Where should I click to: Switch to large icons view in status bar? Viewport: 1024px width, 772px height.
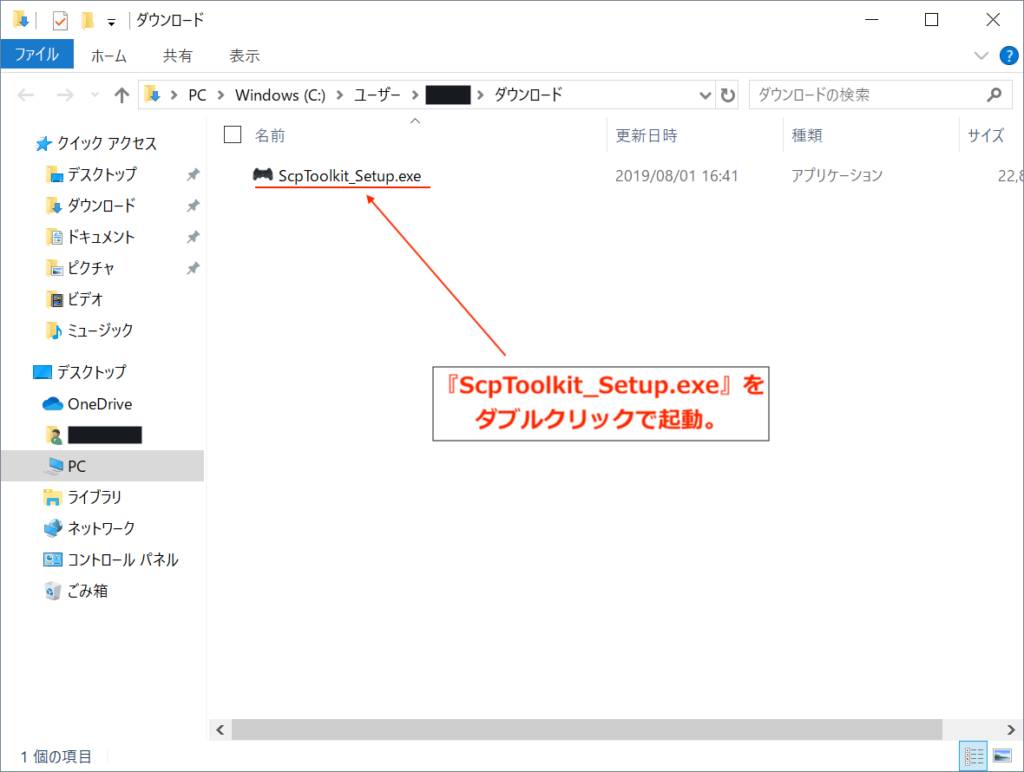click(x=1002, y=756)
